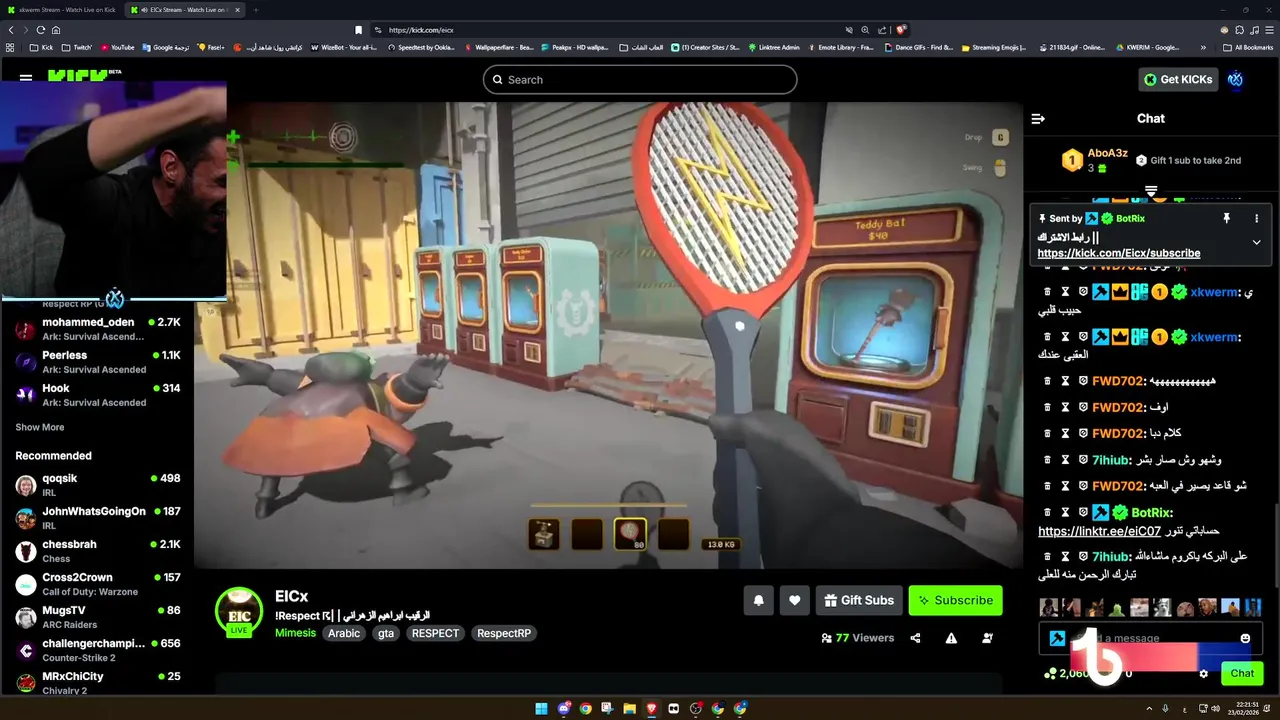Click the Kermit frog emote
The height and width of the screenshot is (720, 1280).
coord(1118,607)
